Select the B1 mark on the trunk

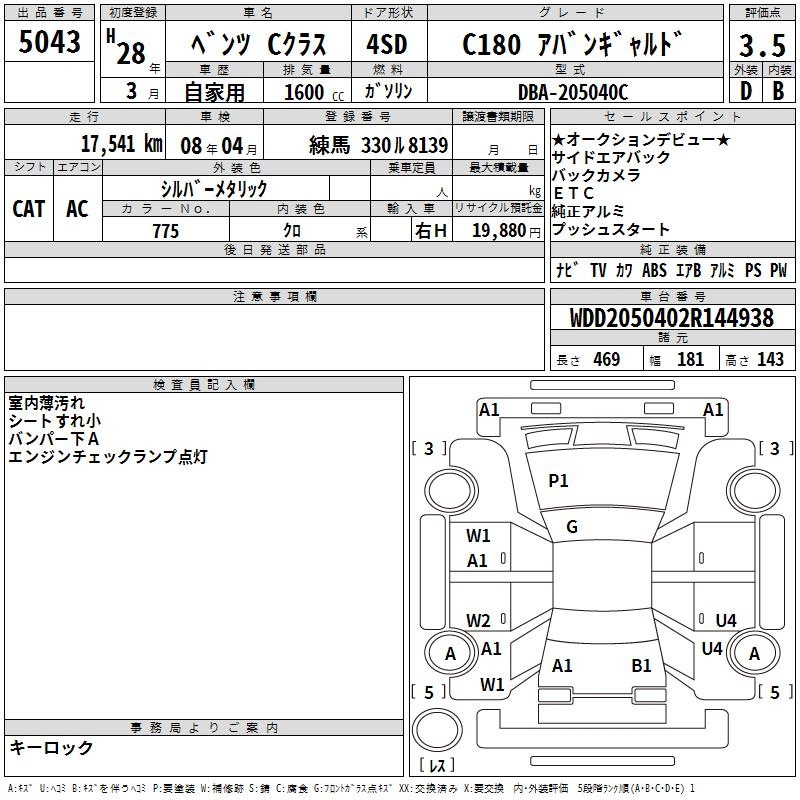tap(641, 666)
